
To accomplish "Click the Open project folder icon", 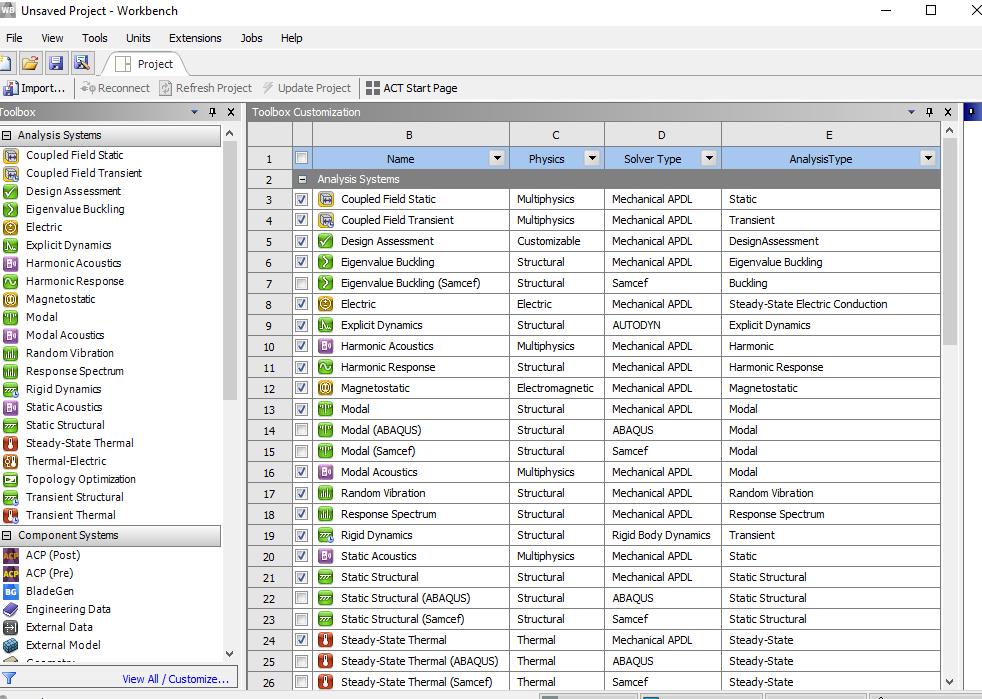I will point(30,63).
